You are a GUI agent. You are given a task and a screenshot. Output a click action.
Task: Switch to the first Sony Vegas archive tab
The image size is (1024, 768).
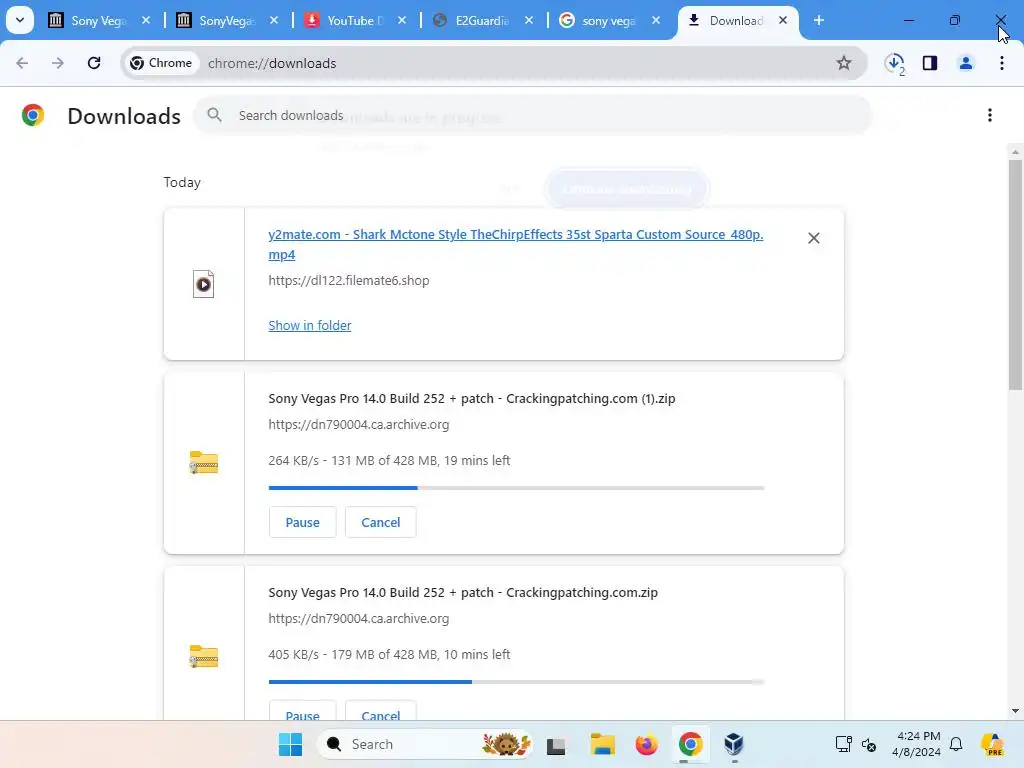[98, 21]
